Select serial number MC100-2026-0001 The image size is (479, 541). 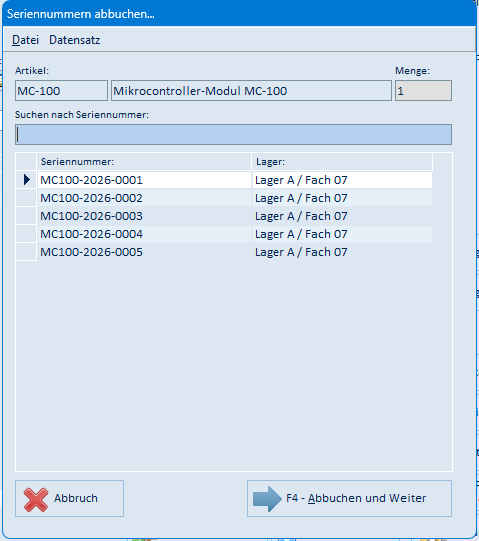pos(144,180)
